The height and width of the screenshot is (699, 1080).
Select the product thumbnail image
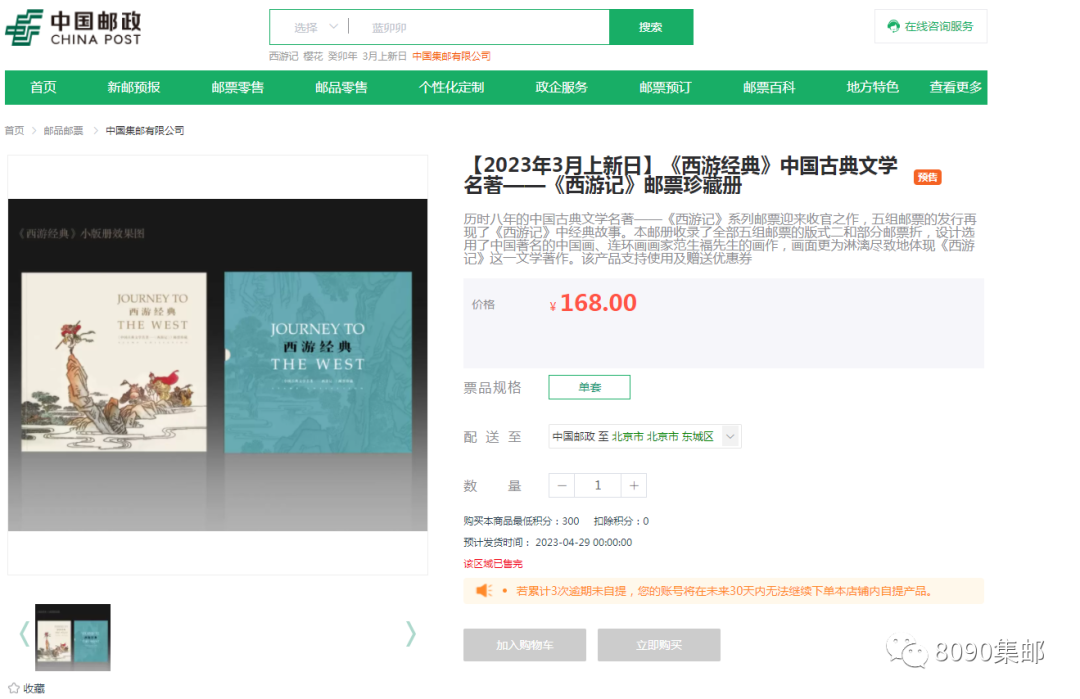coord(73,637)
